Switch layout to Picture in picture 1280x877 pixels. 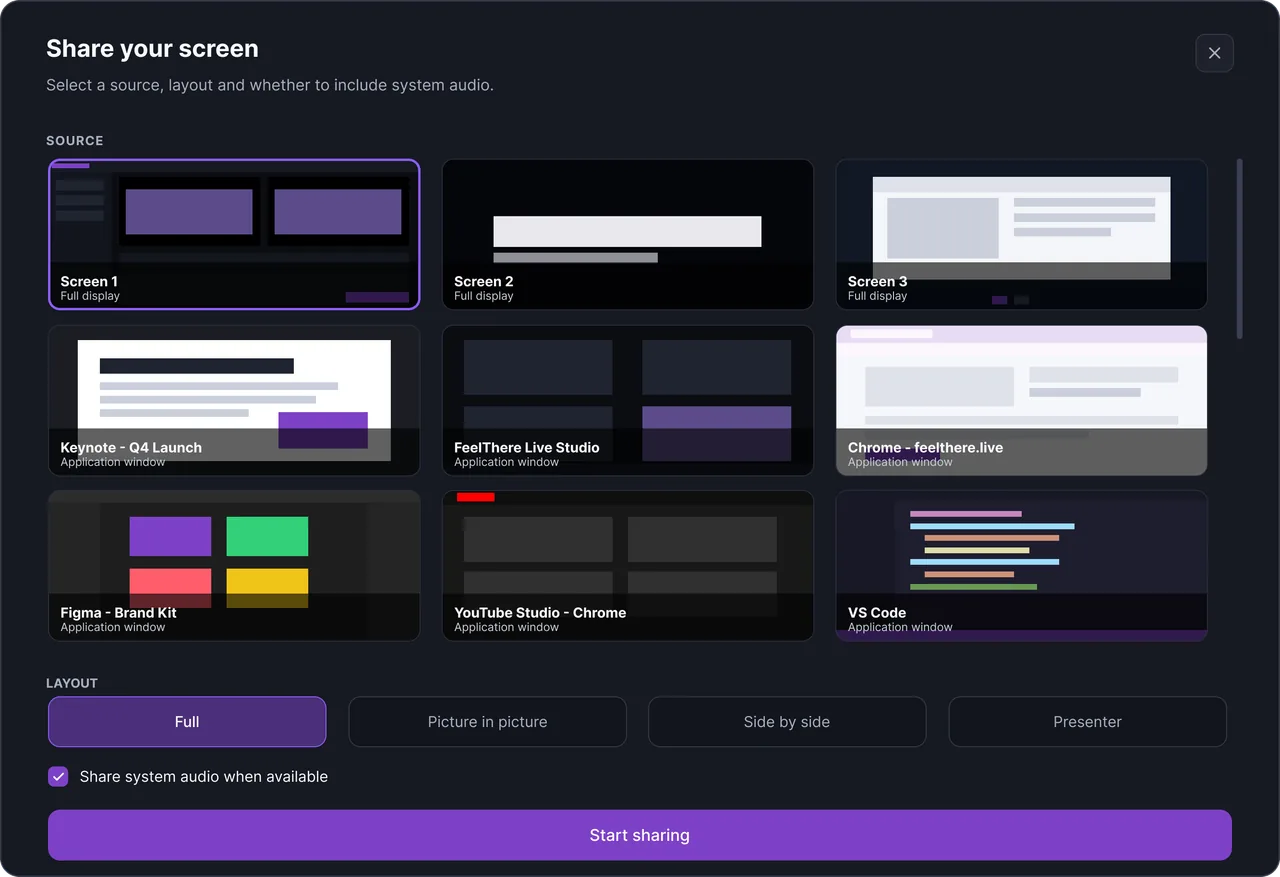click(x=487, y=722)
